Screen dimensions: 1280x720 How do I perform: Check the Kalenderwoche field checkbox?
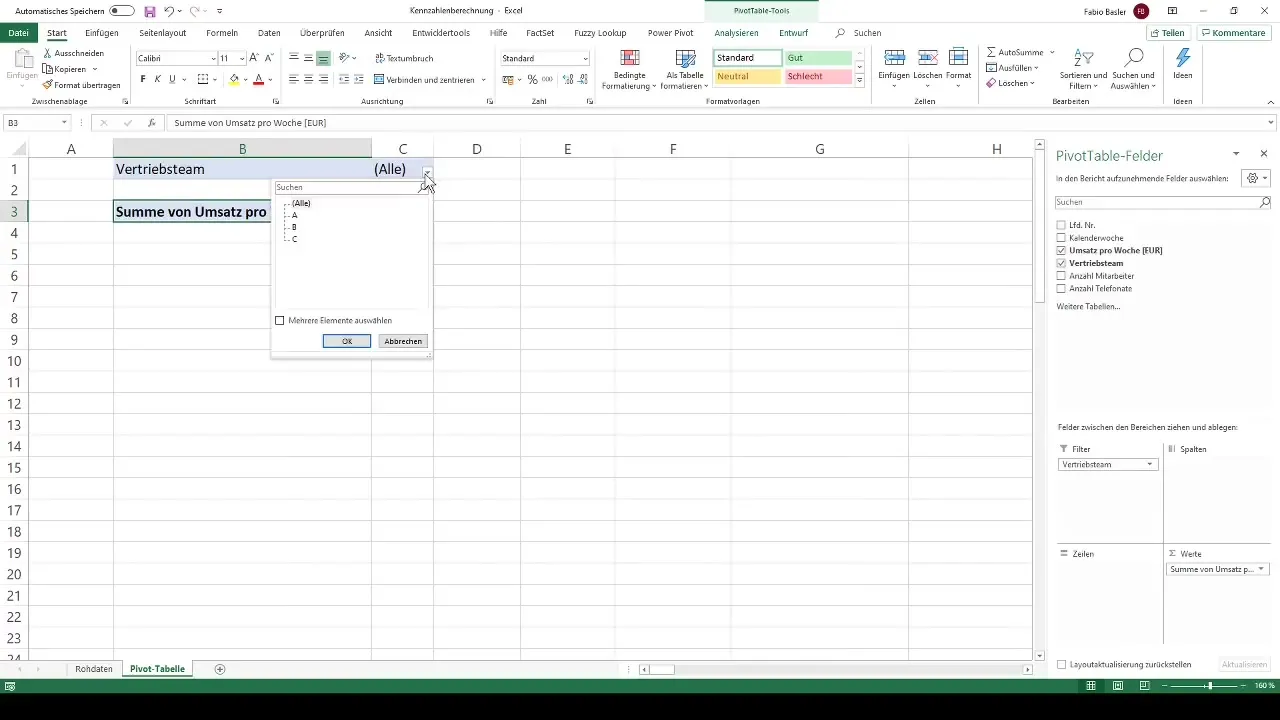[1061, 238]
